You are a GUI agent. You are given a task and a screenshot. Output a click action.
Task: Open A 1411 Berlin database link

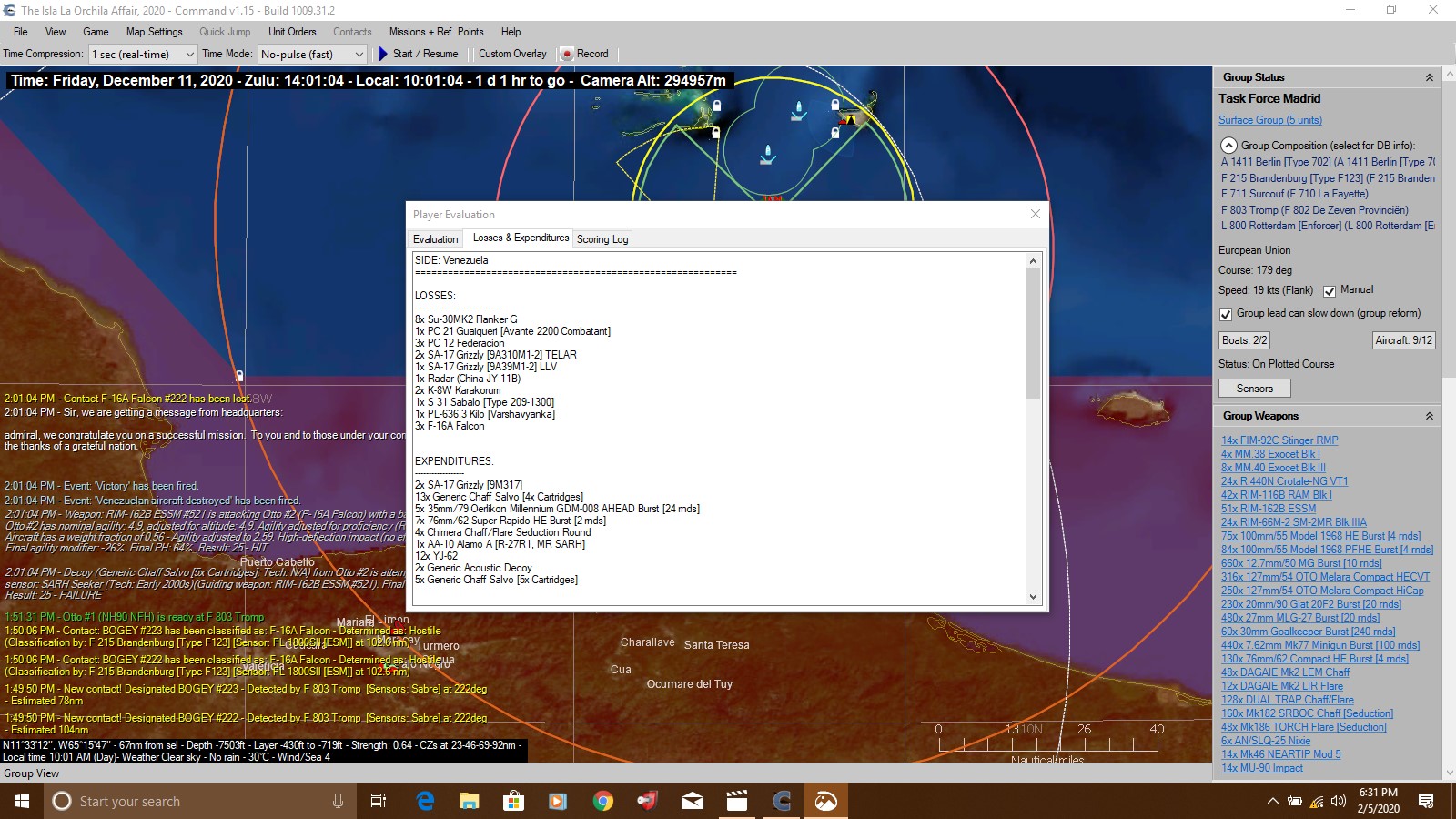pos(1328,162)
